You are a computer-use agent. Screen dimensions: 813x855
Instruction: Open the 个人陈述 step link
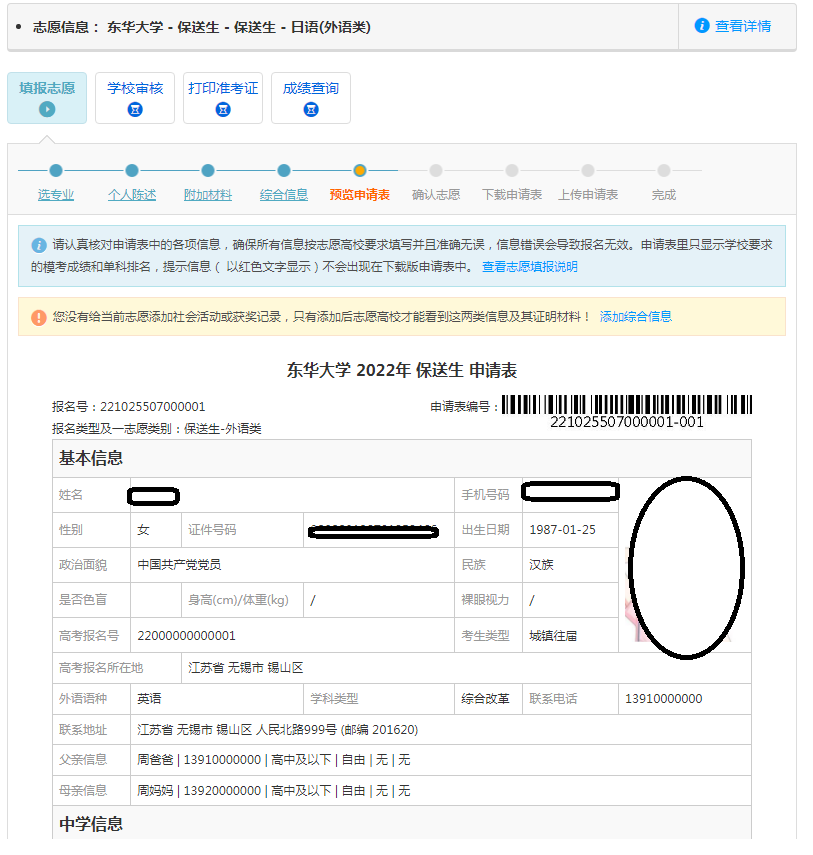pyautogui.click(x=132, y=195)
